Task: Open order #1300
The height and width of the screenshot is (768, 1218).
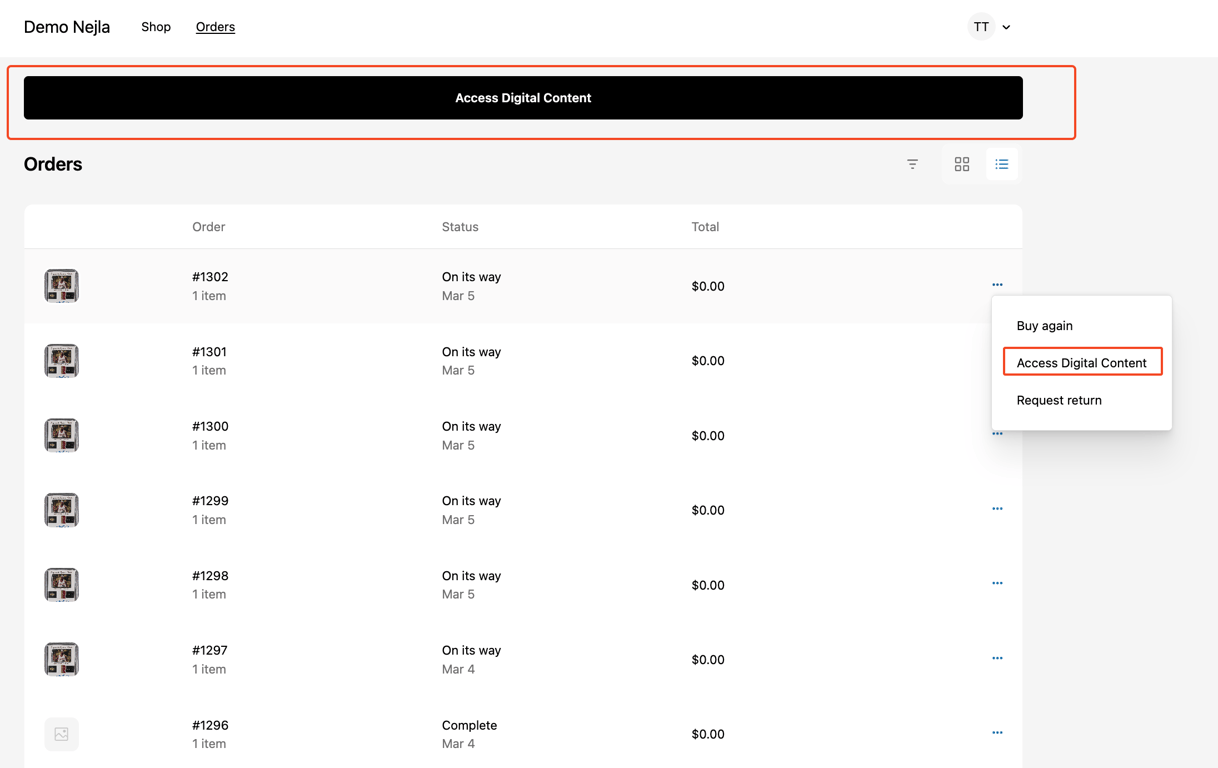Action: (210, 426)
